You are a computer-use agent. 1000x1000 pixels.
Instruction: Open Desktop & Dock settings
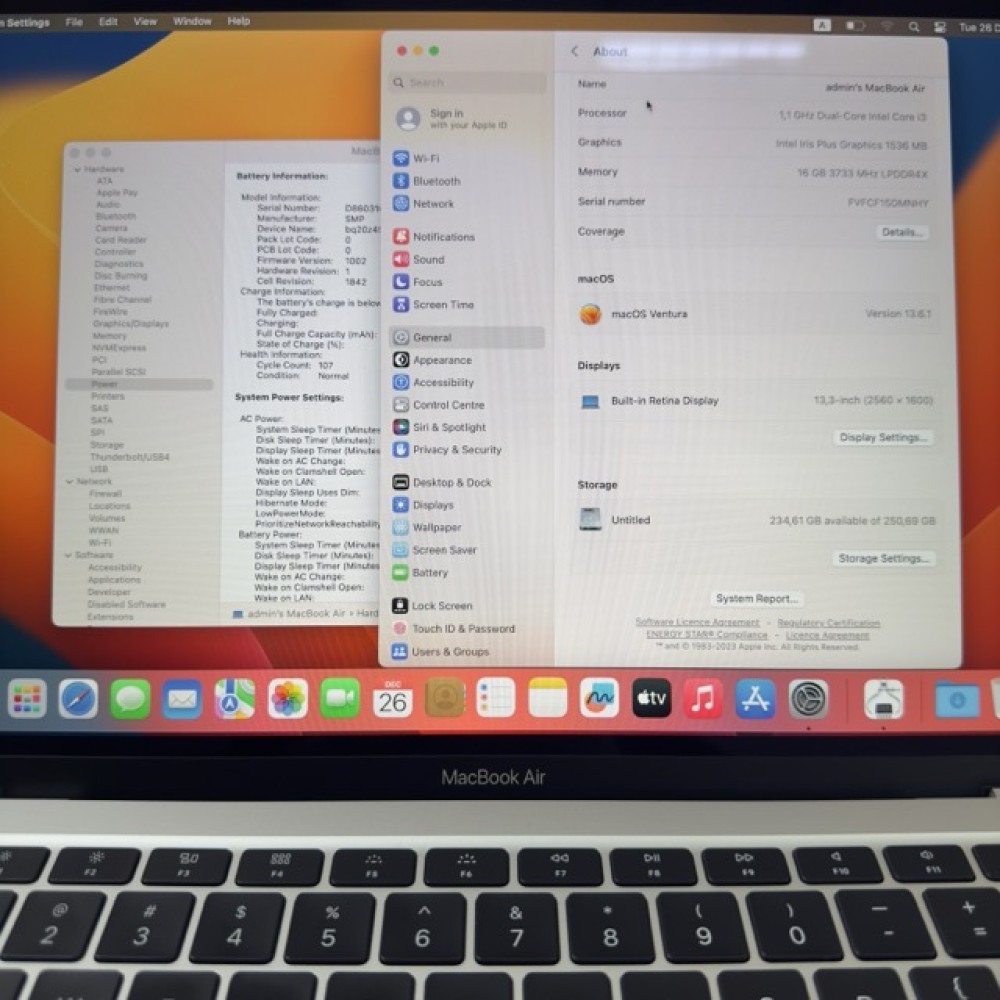442,482
